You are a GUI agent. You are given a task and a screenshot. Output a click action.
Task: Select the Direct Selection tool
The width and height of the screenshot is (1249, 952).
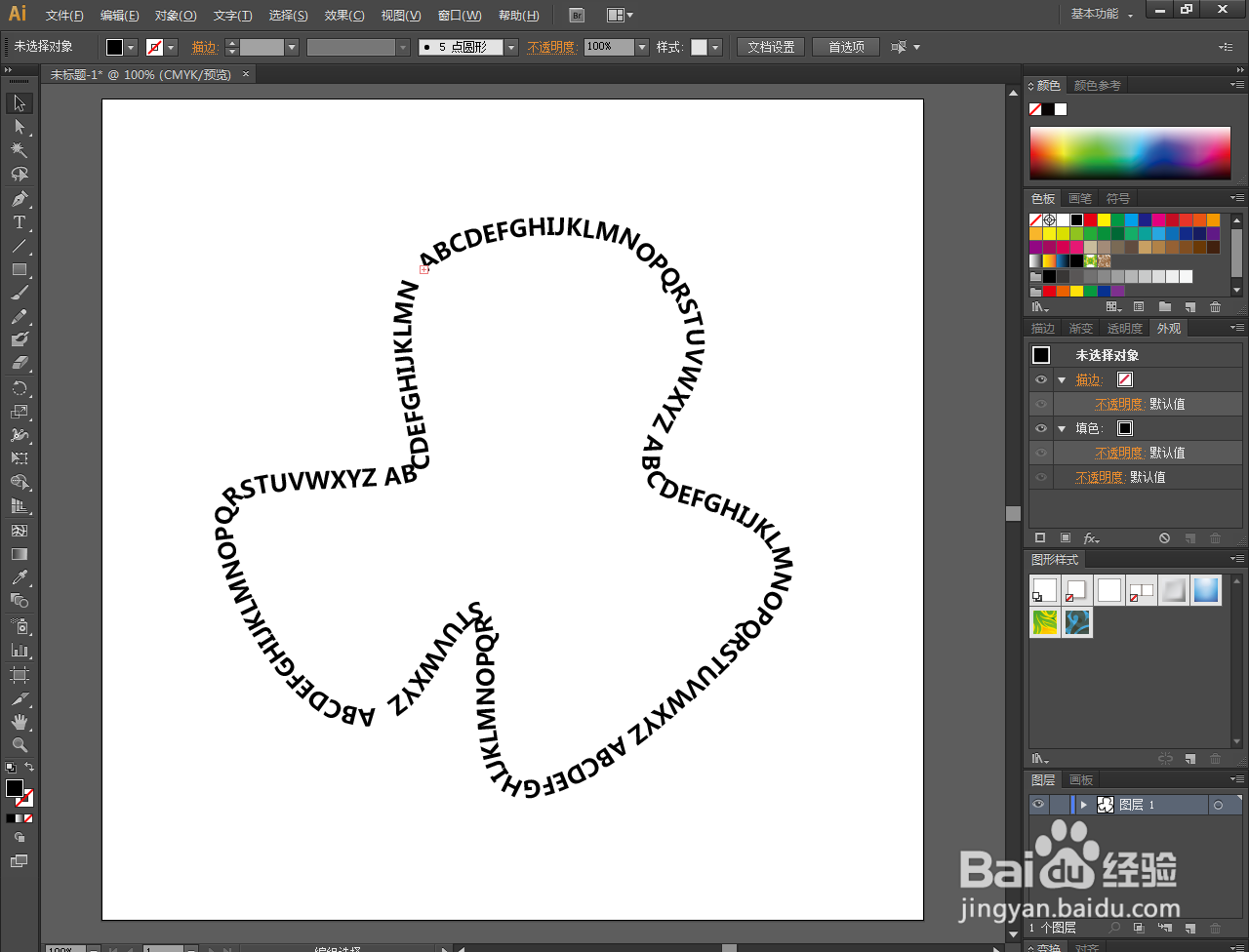coord(19,127)
